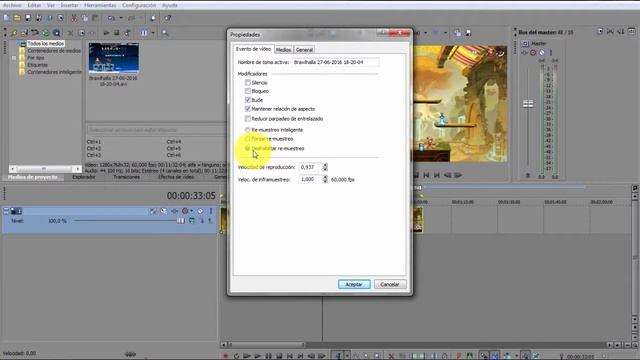
Task: Open the Editar menu
Action: coord(34,5)
